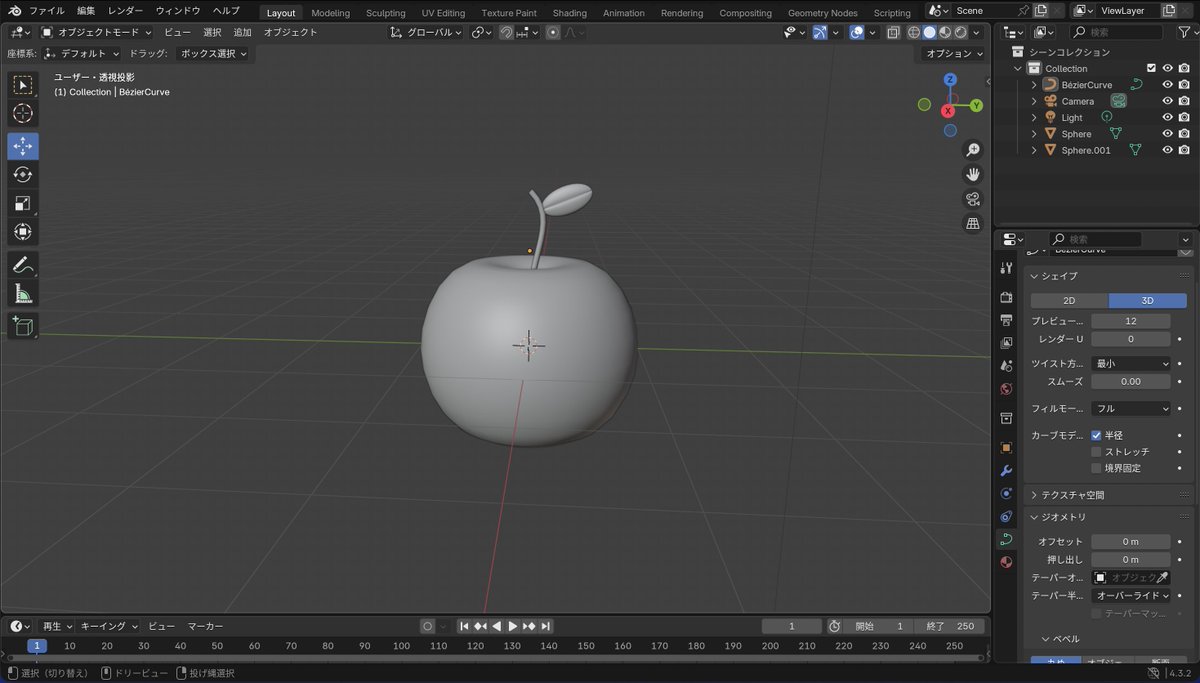Open the 追加 menu in viewport header
The image size is (1200, 683).
242,32
